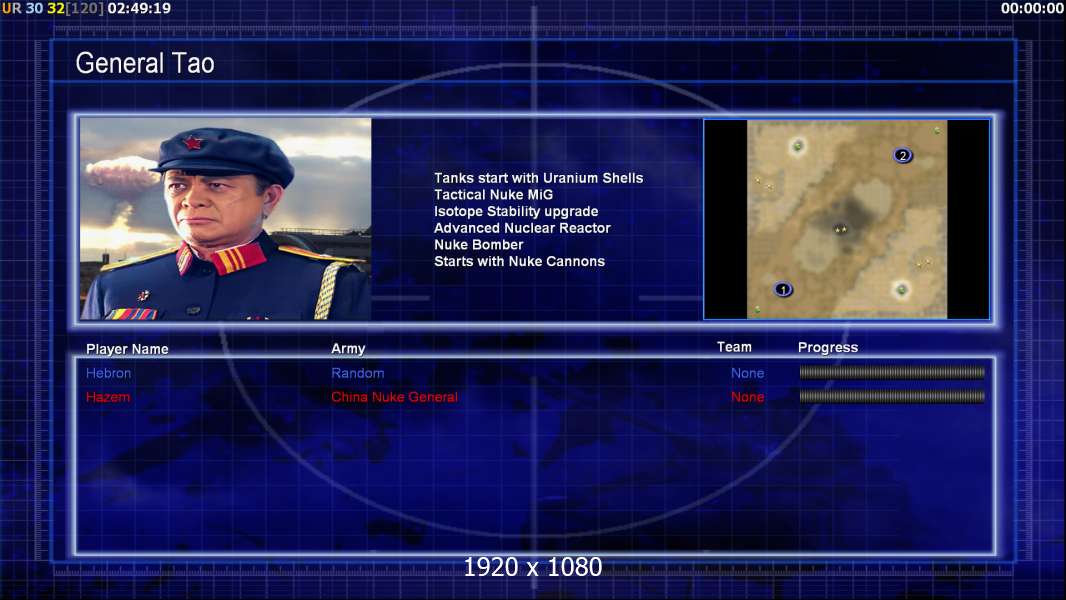Click start position marker 2 on map
This screenshot has width=1066, height=600.
(x=902, y=156)
